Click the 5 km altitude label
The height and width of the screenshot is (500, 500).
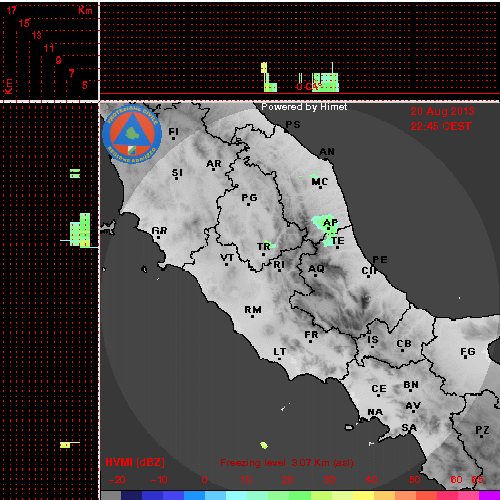tap(85, 85)
